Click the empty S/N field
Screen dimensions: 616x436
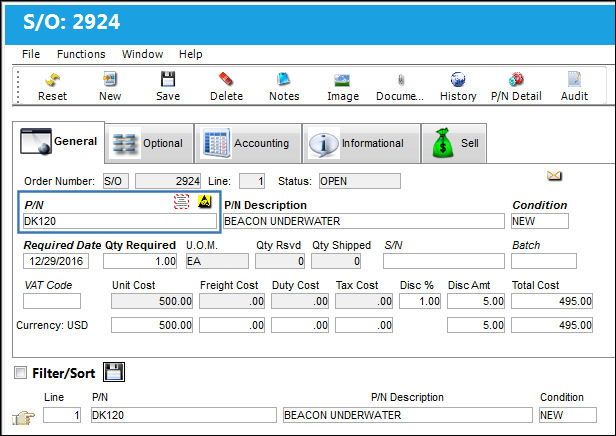point(444,261)
